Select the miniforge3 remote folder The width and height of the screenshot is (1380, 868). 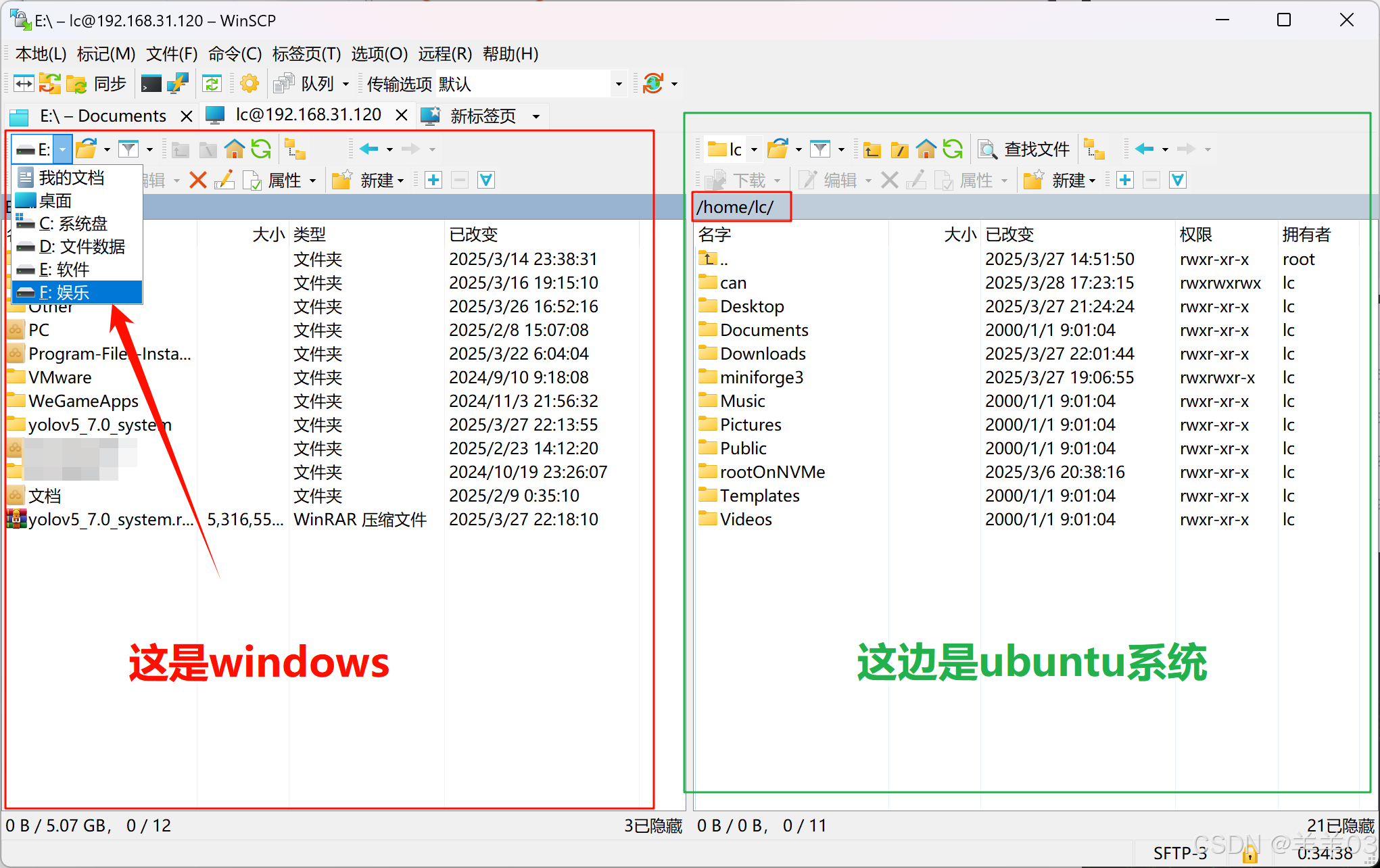761,377
